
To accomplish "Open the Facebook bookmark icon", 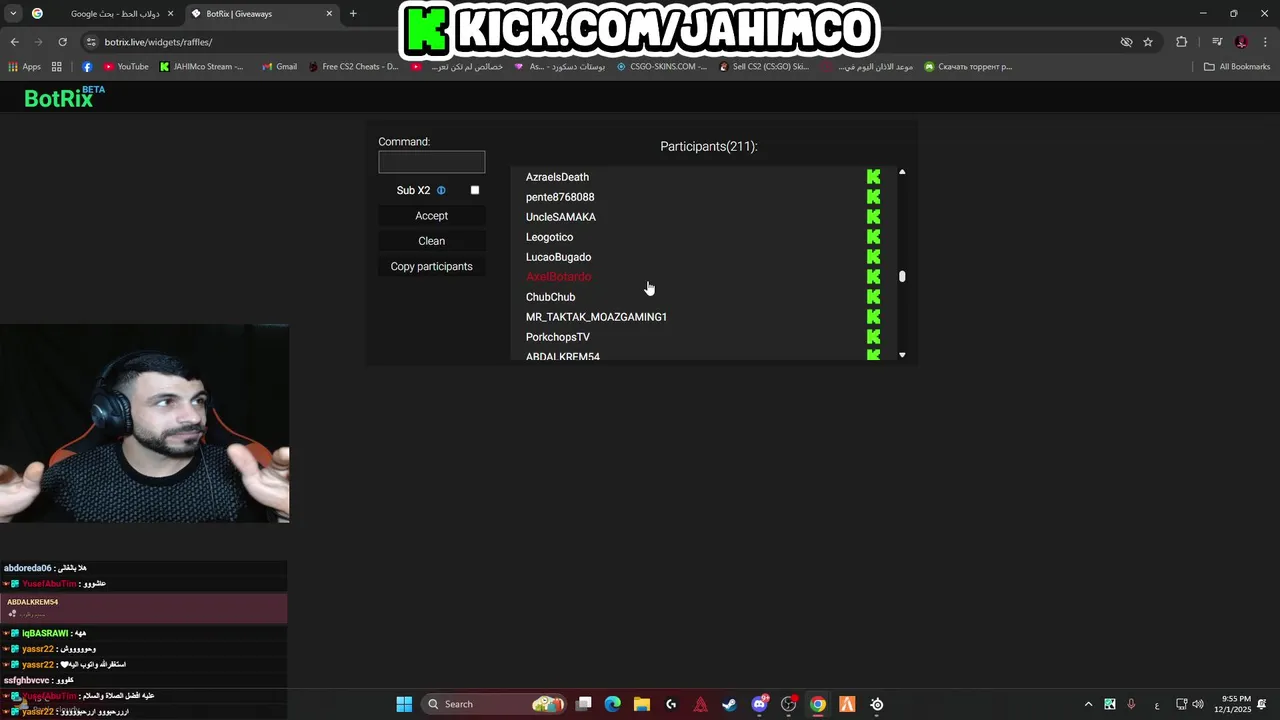I will point(87,67).
